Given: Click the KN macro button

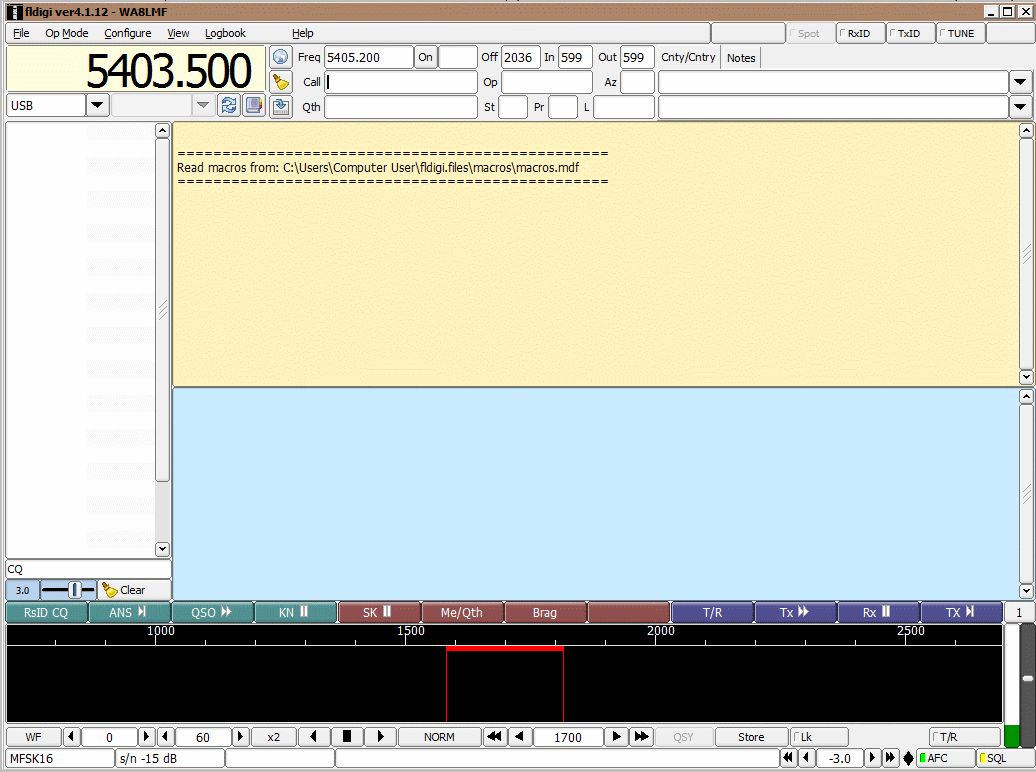Looking at the screenshot, I should tap(296, 612).
